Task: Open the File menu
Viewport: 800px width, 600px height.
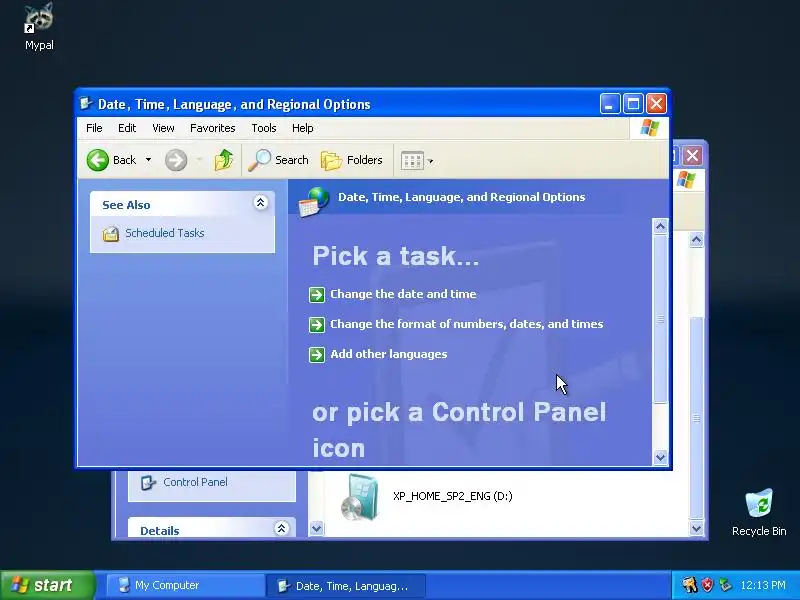Action: [94, 128]
